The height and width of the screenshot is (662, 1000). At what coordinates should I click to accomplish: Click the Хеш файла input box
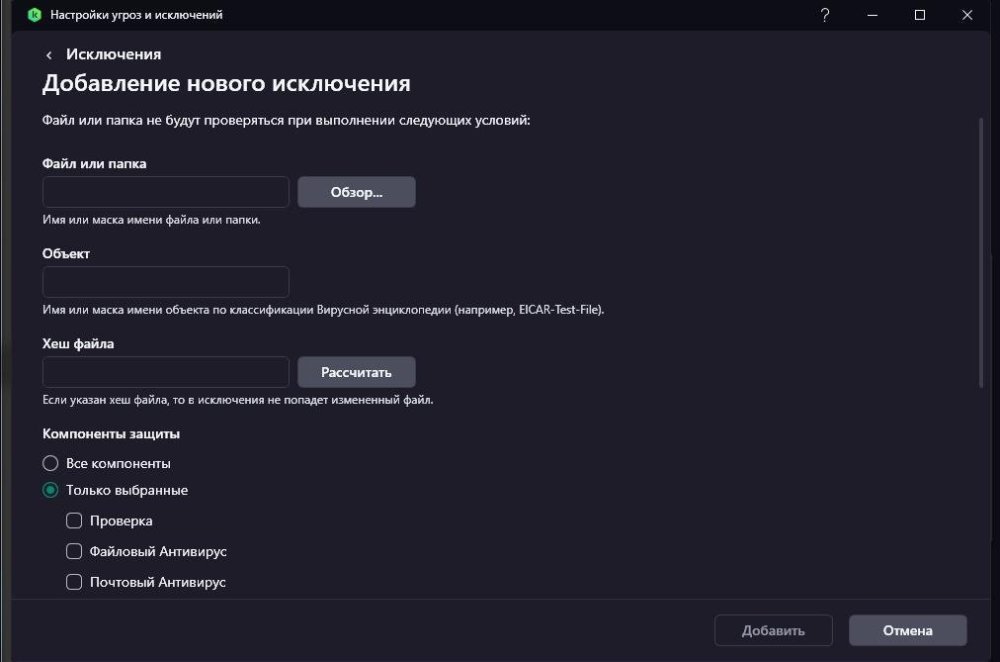[x=166, y=372]
